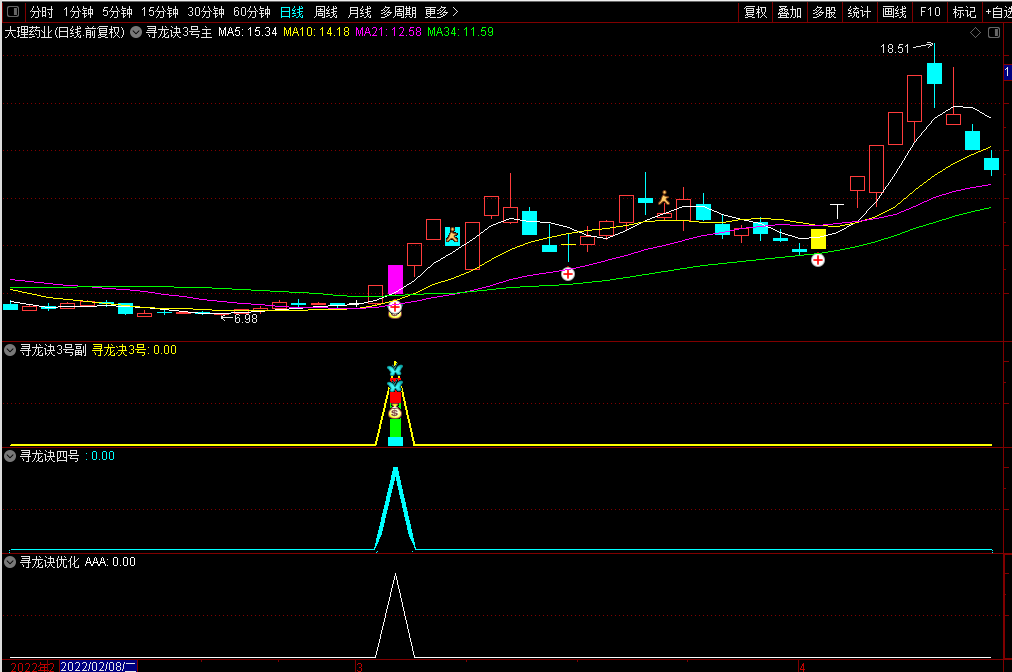1012x672 pixels.
Task: Click the diamond icon at top right
Action: (975, 33)
